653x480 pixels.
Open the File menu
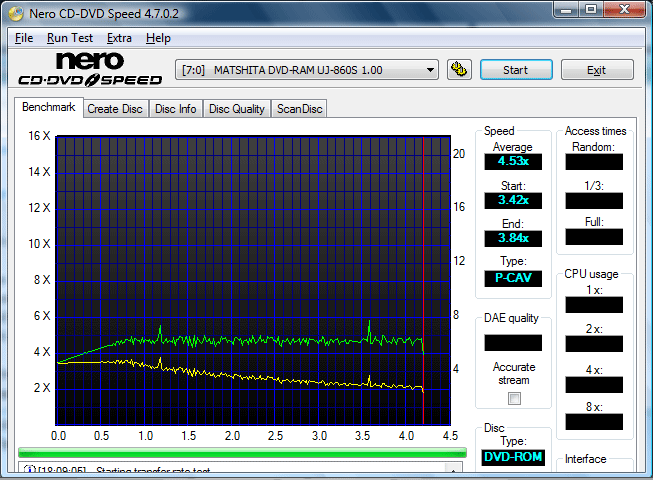[24, 38]
